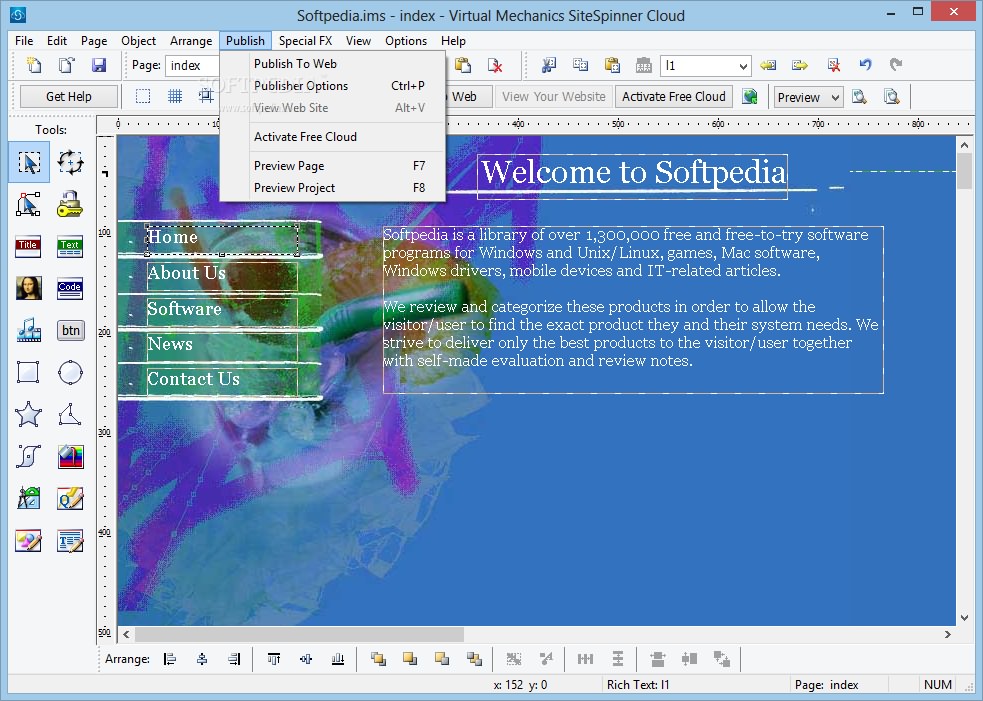This screenshot has width=983, height=701.
Task: Select the star shape tool
Action: [x=29, y=414]
